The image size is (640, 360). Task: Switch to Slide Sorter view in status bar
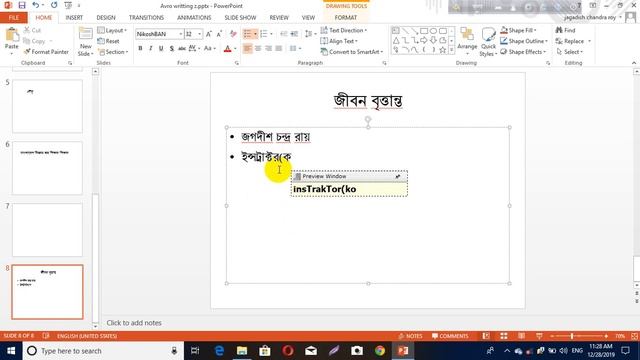(x=504, y=336)
